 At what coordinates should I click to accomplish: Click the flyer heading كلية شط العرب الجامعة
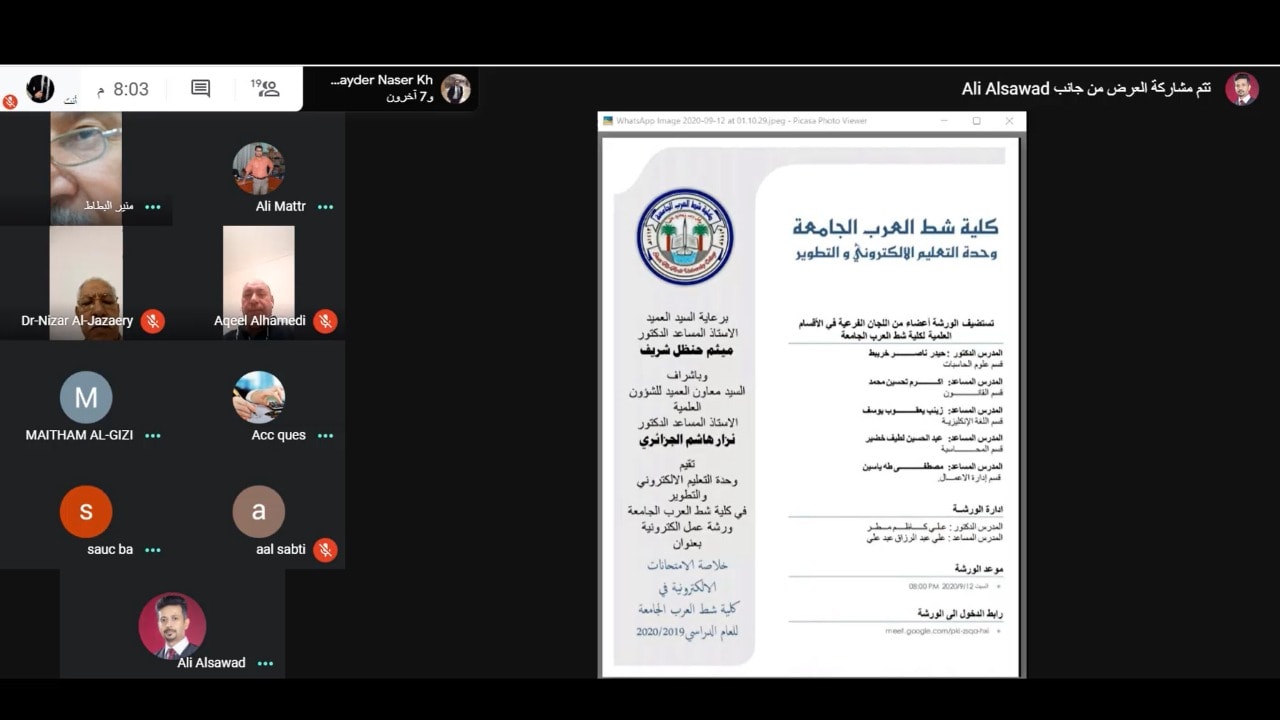tap(895, 228)
